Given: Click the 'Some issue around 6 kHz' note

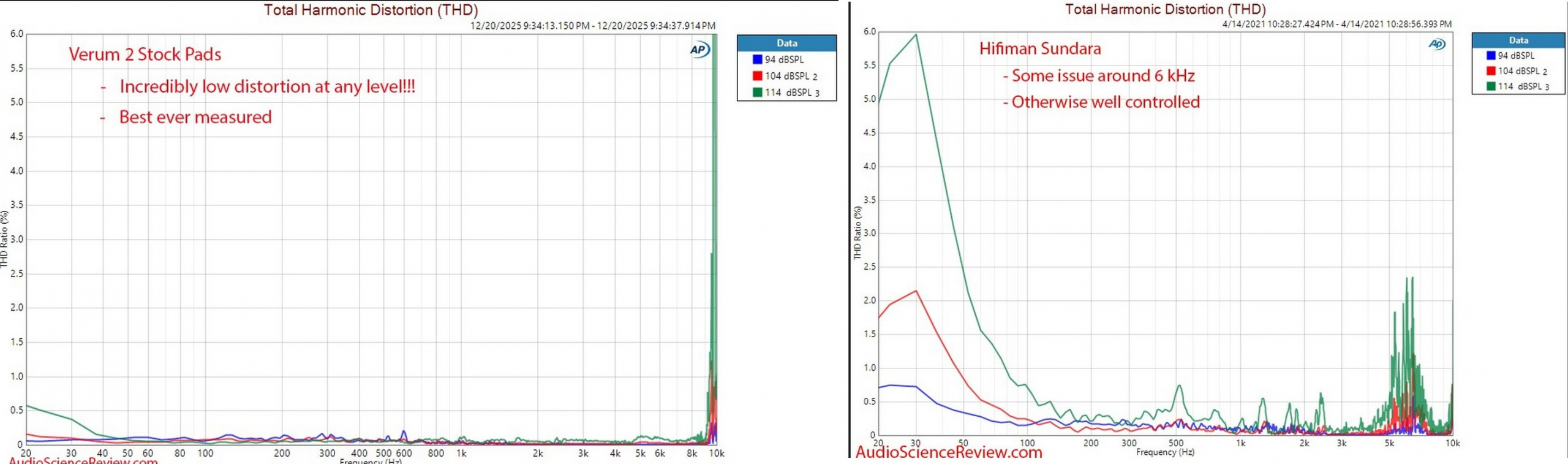Looking at the screenshot, I should (1102, 75).
